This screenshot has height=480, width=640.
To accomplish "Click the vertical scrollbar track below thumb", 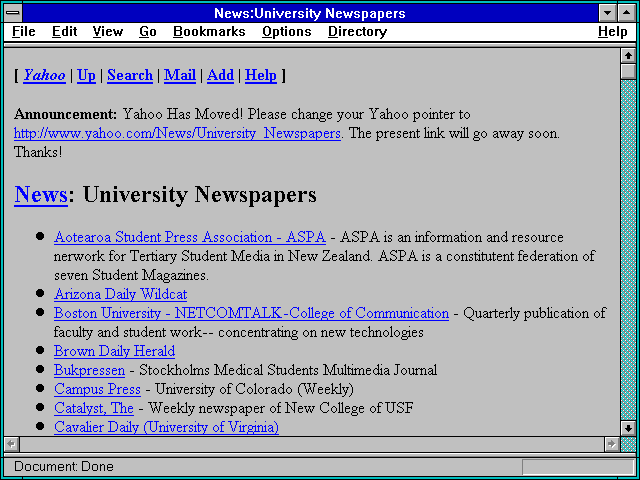I will (x=628, y=250).
